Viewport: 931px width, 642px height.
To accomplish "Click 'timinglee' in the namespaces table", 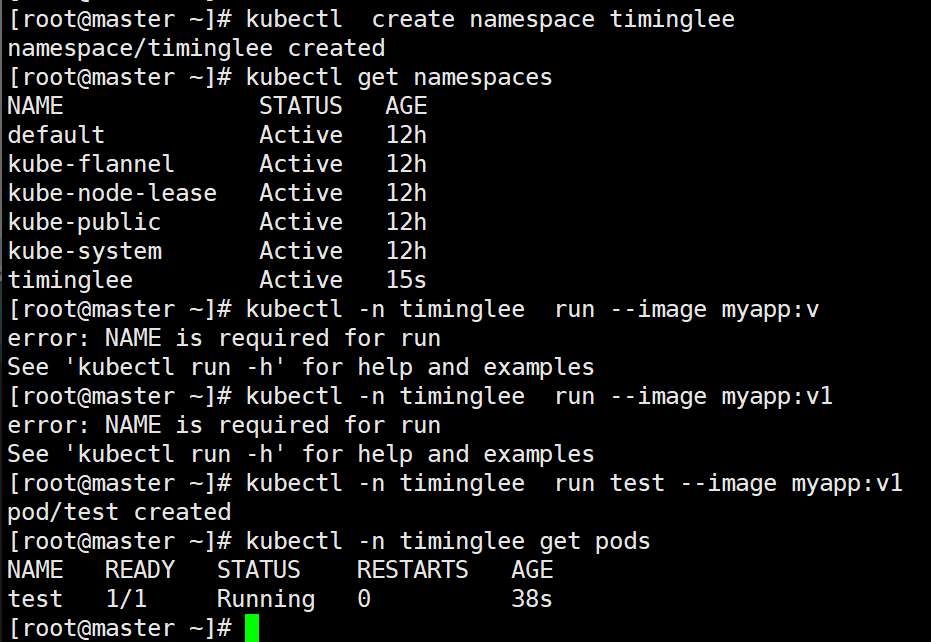I will tap(70, 280).
